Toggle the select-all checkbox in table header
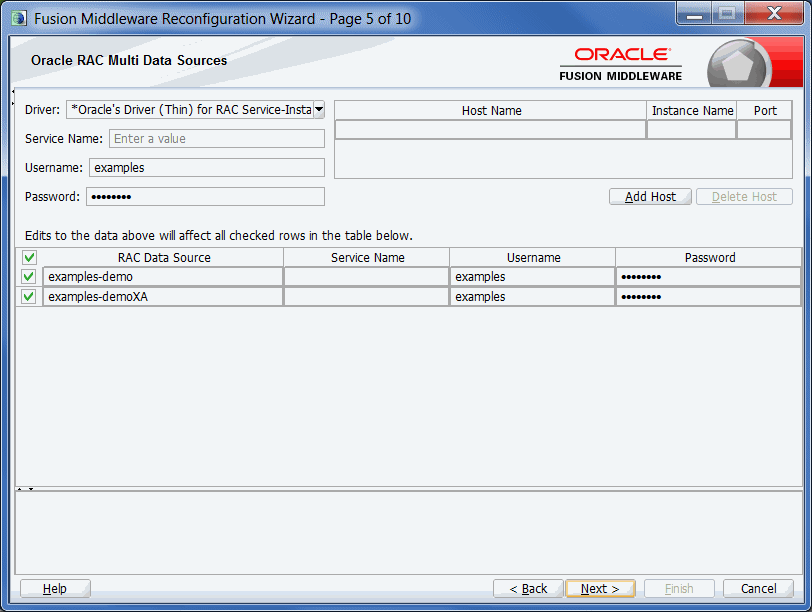The height and width of the screenshot is (612, 812). pyautogui.click(x=30, y=257)
